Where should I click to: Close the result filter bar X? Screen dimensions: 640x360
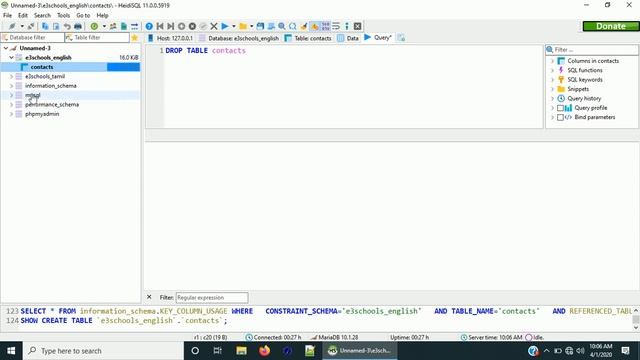[x=149, y=297]
